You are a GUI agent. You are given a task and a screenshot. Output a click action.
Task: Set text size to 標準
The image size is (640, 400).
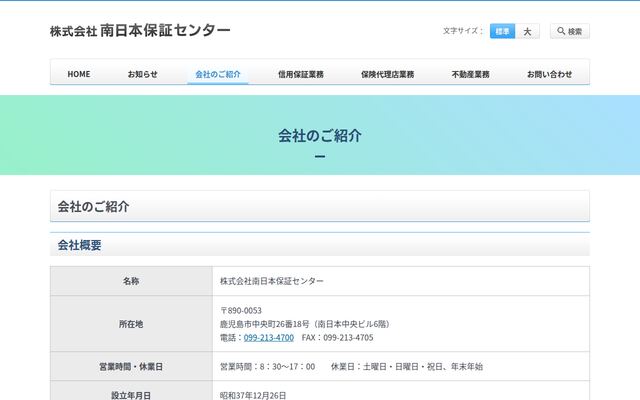(x=502, y=31)
